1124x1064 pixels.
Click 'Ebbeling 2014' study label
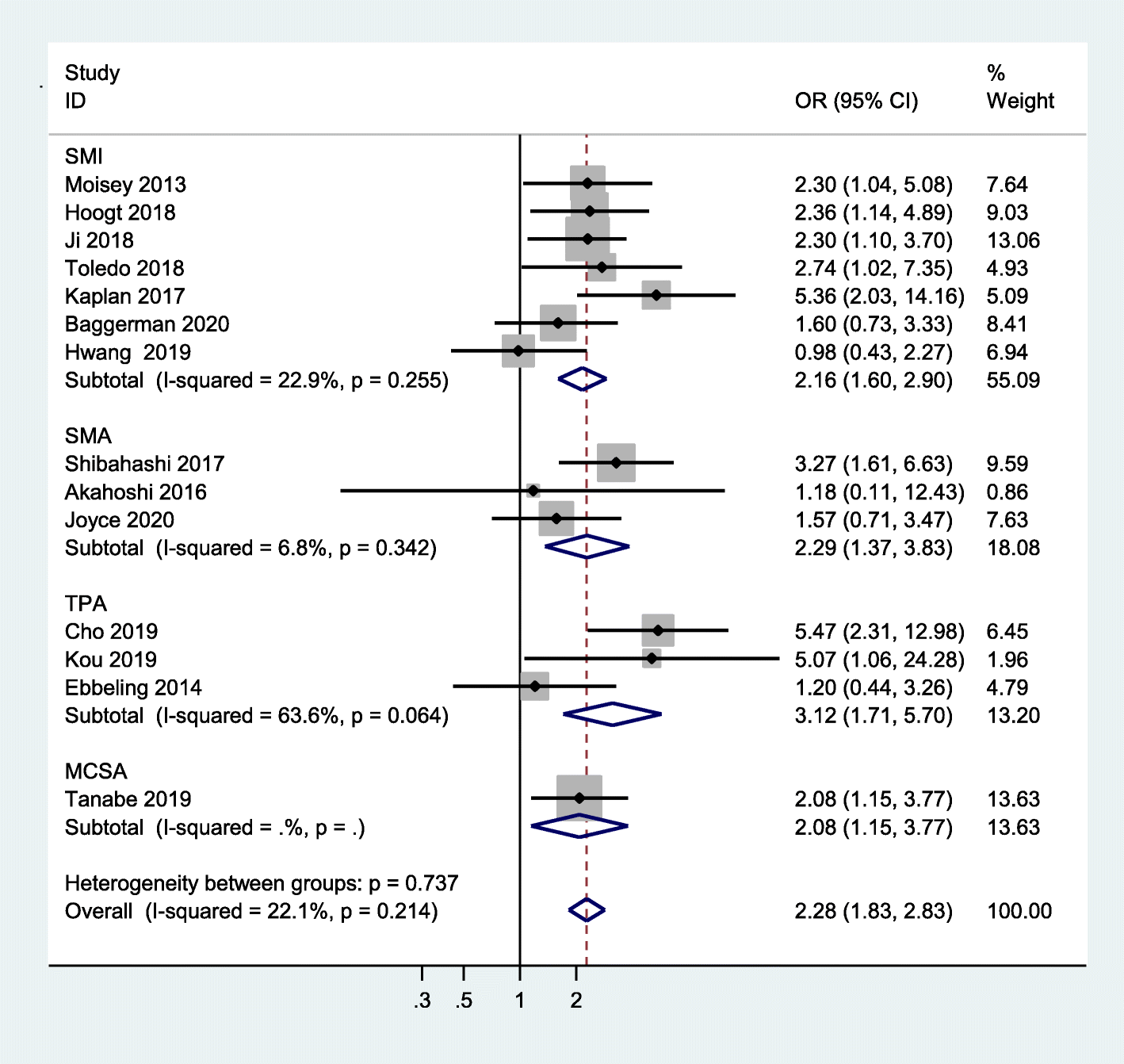(133, 687)
